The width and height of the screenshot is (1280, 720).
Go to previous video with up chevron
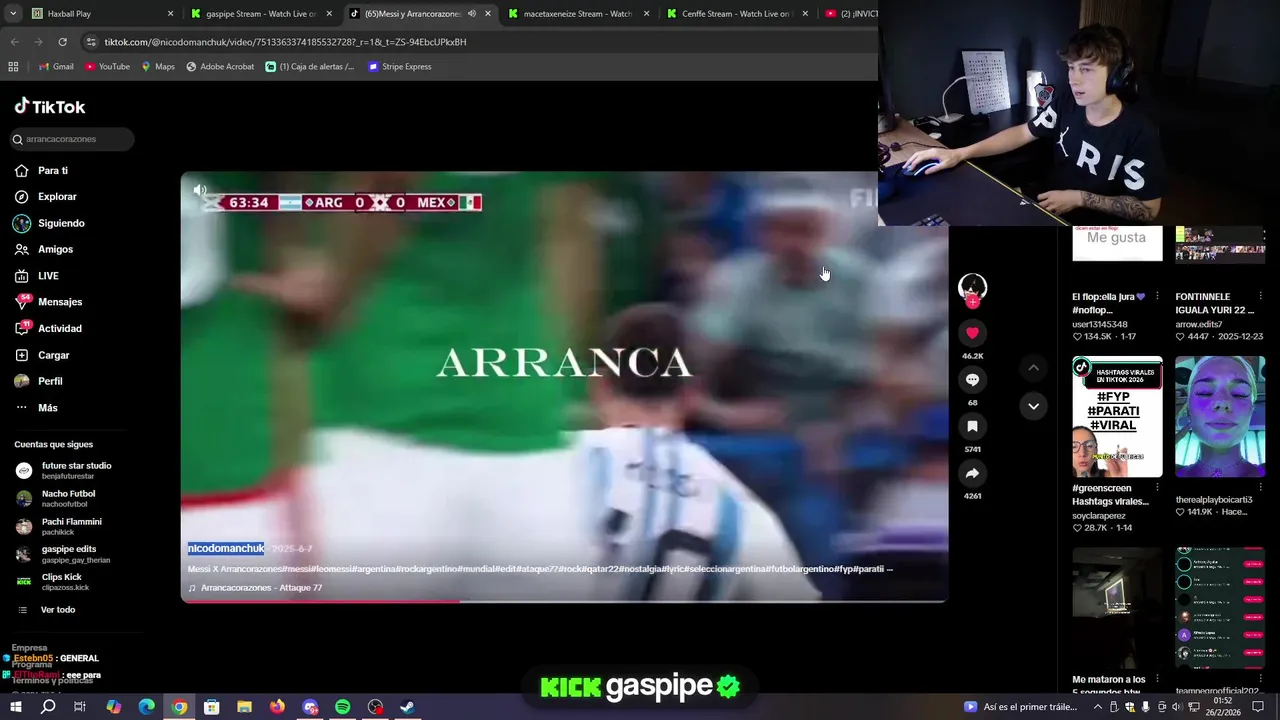click(1033, 368)
